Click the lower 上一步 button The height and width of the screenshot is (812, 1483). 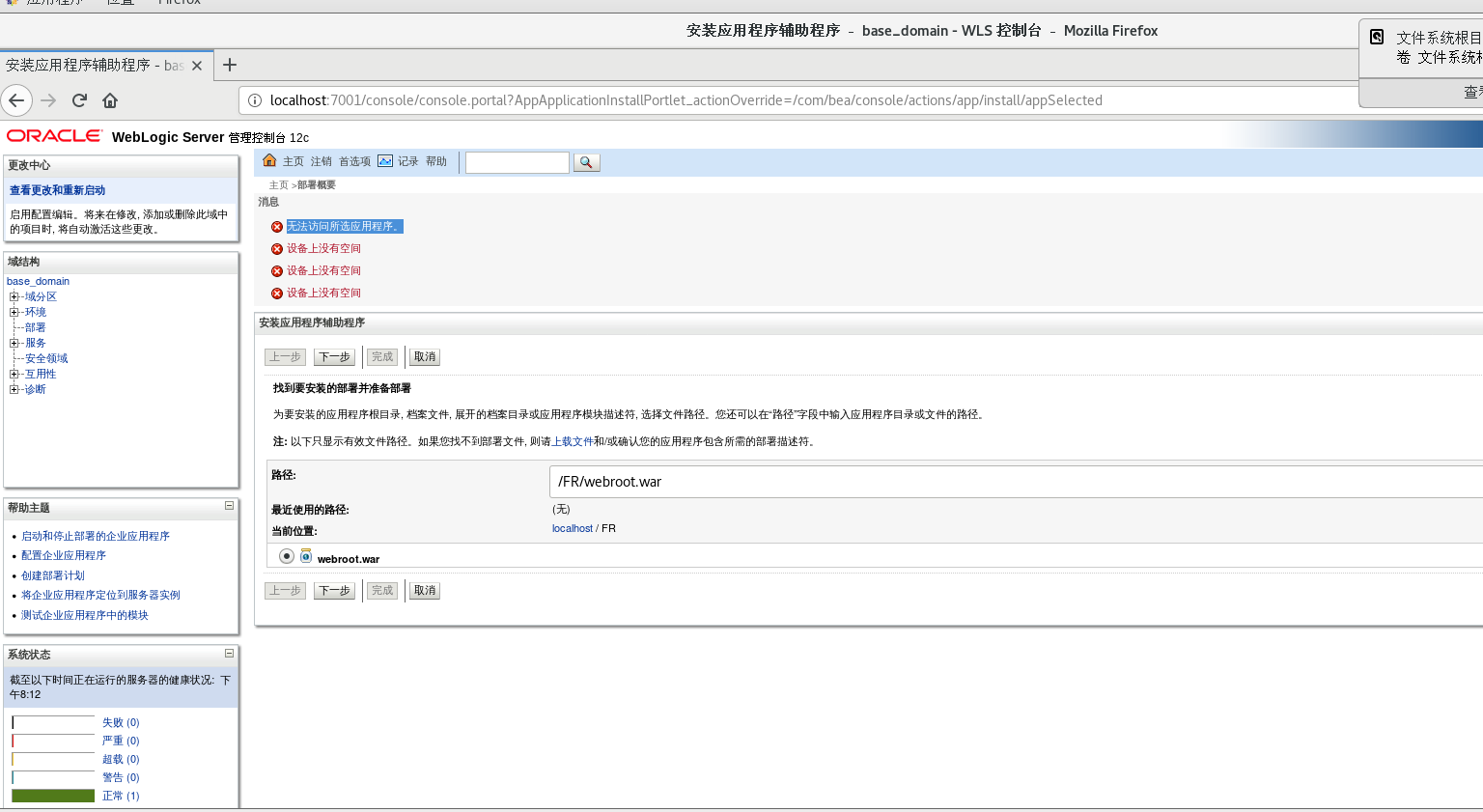[x=285, y=591]
